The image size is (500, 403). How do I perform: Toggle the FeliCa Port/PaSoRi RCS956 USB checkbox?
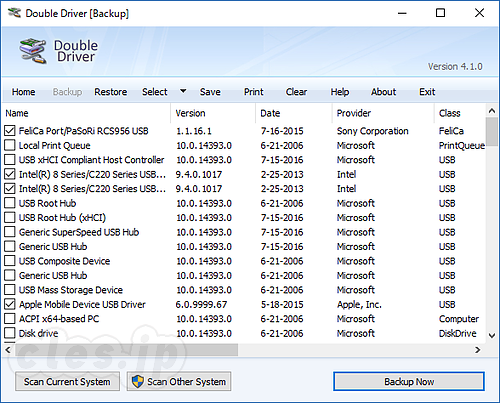(x=10, y=131)
